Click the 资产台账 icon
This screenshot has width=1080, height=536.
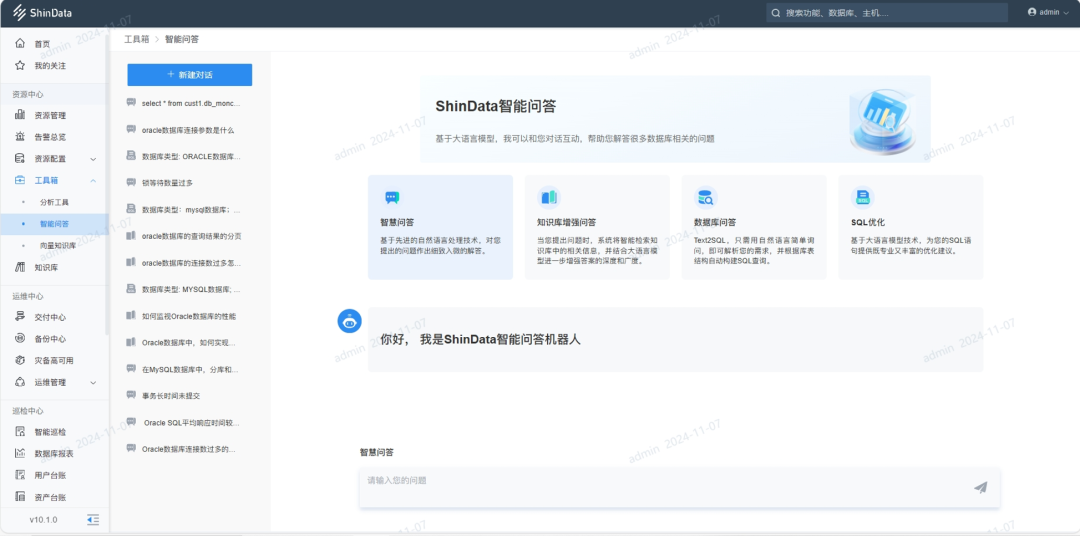pyautogui.click(x=20, y=497)
